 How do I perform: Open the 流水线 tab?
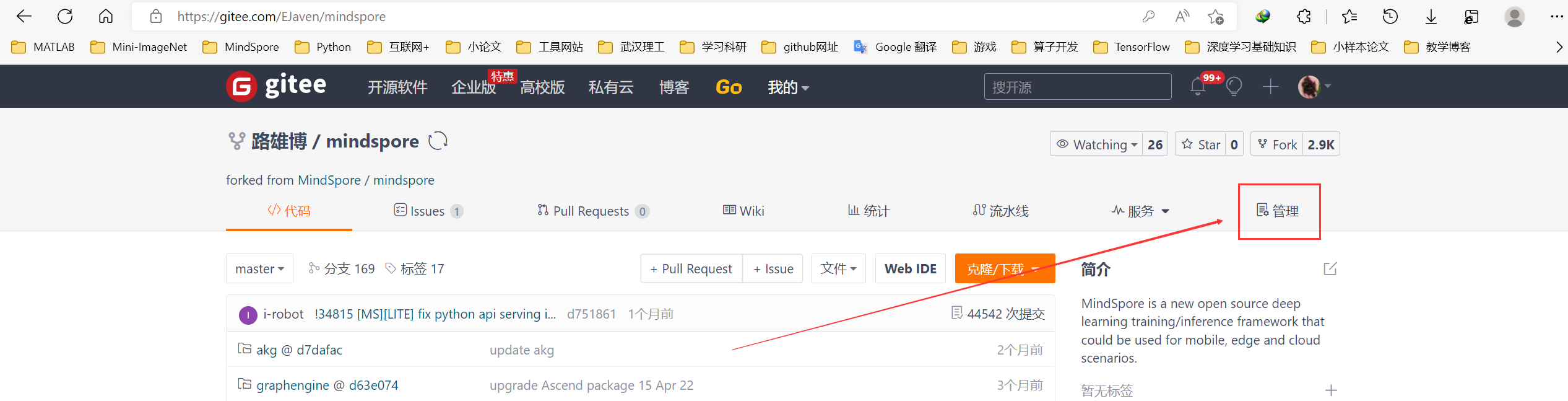point(1000,211)
